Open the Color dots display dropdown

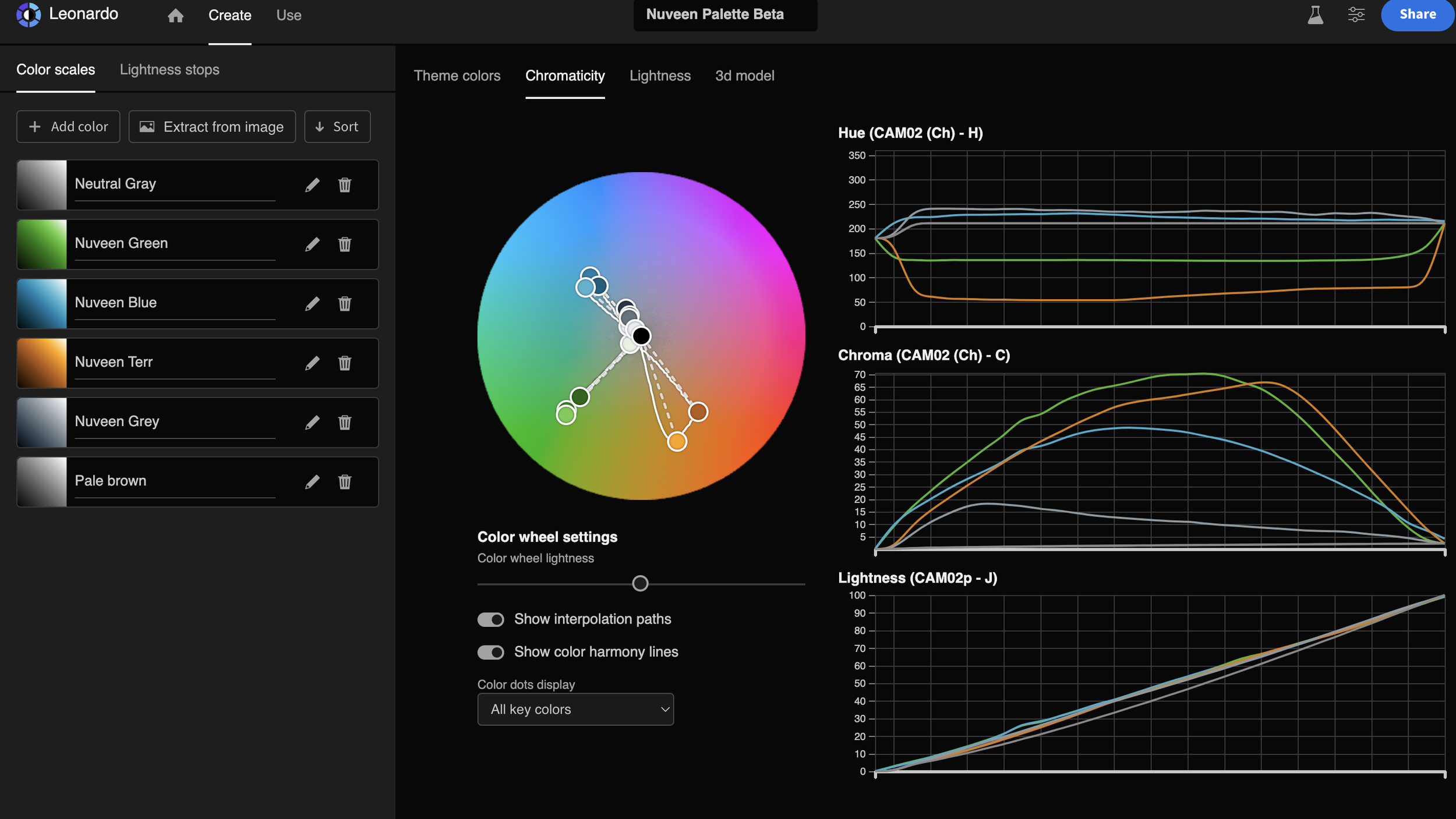[x=575, y=709]
